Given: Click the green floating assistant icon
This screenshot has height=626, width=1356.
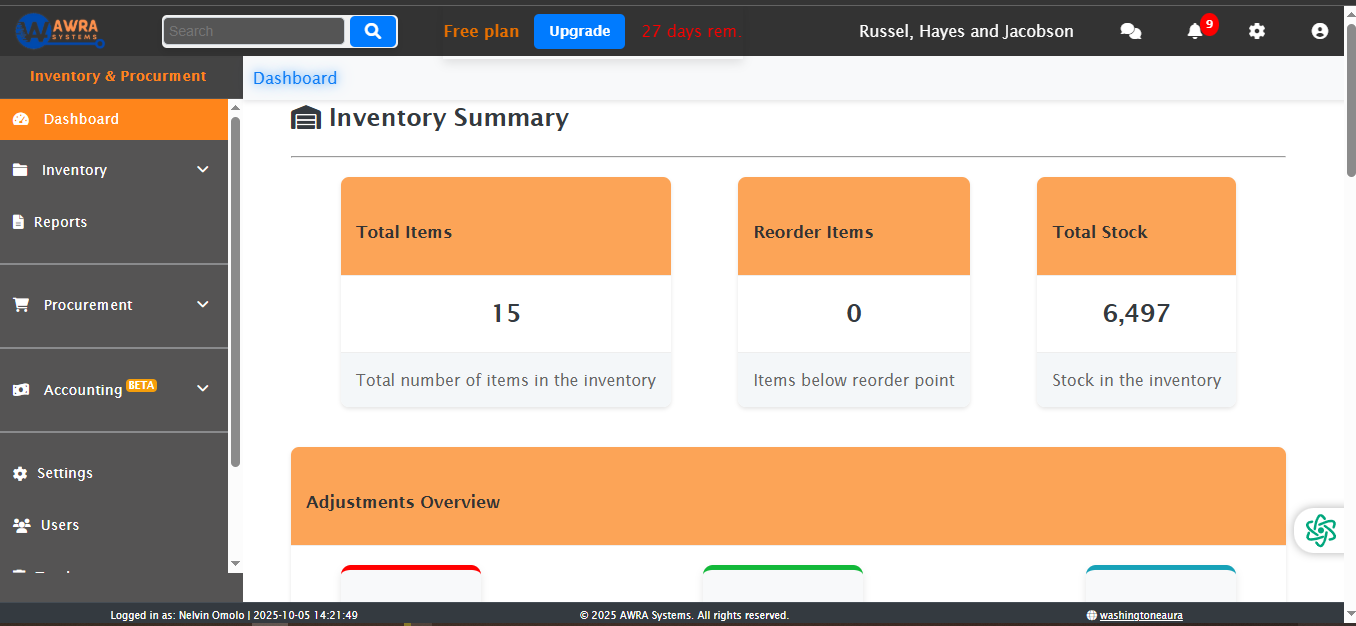Looking at the screenshot, I should tap(1320, 530).
